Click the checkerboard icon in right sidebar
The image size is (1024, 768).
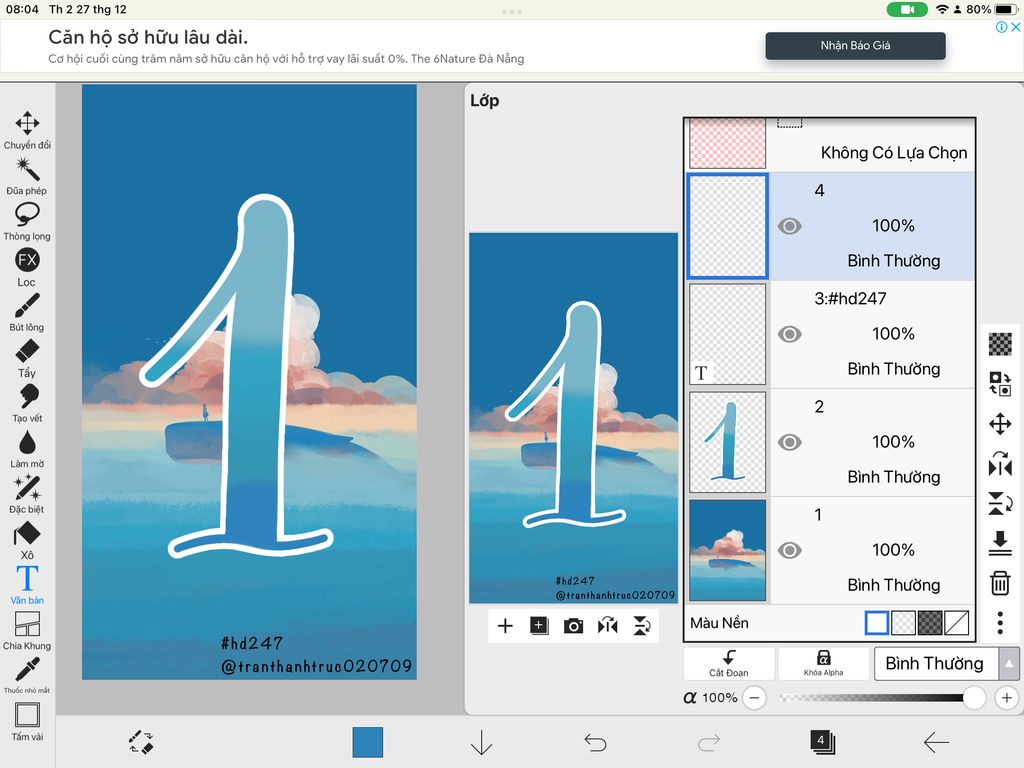pyautogui.click(x=1000, y=344)
